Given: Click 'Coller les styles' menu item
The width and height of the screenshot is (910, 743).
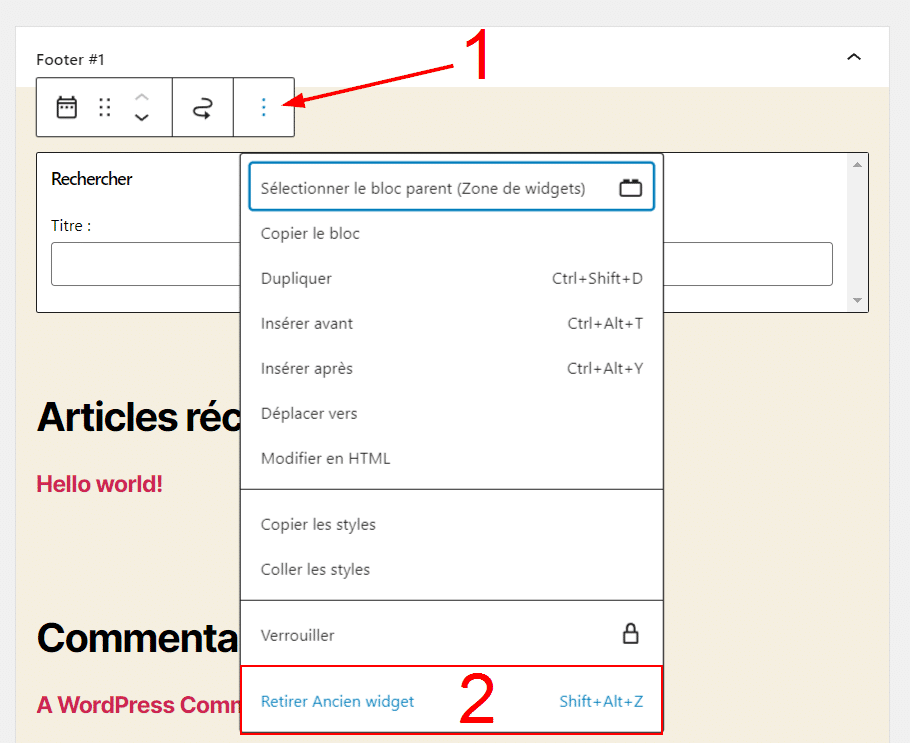Looking at the screenshot, I should [x=315, y=570].
